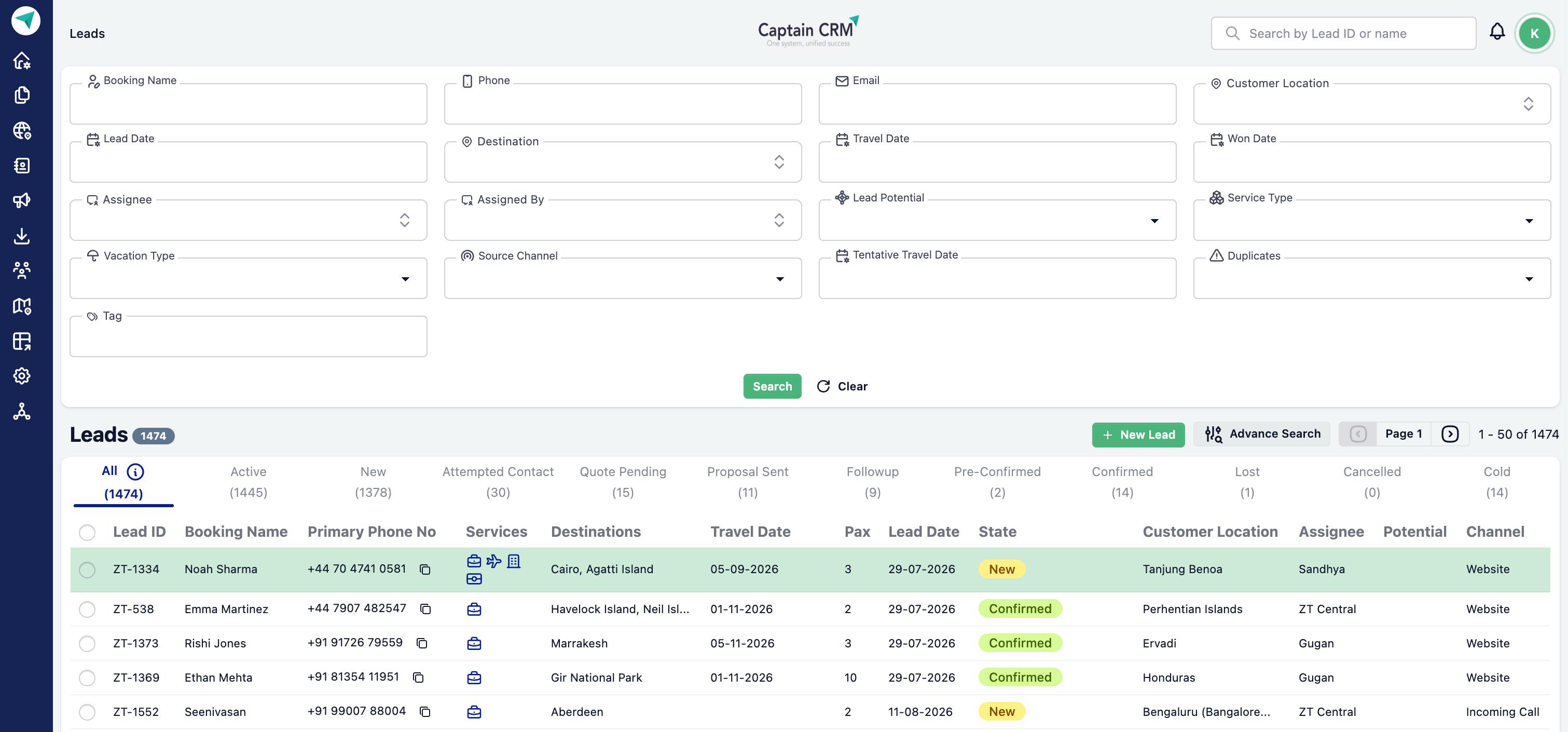
Task: Open the settings gear sidebar icon
Action: (x=22, y=376)
